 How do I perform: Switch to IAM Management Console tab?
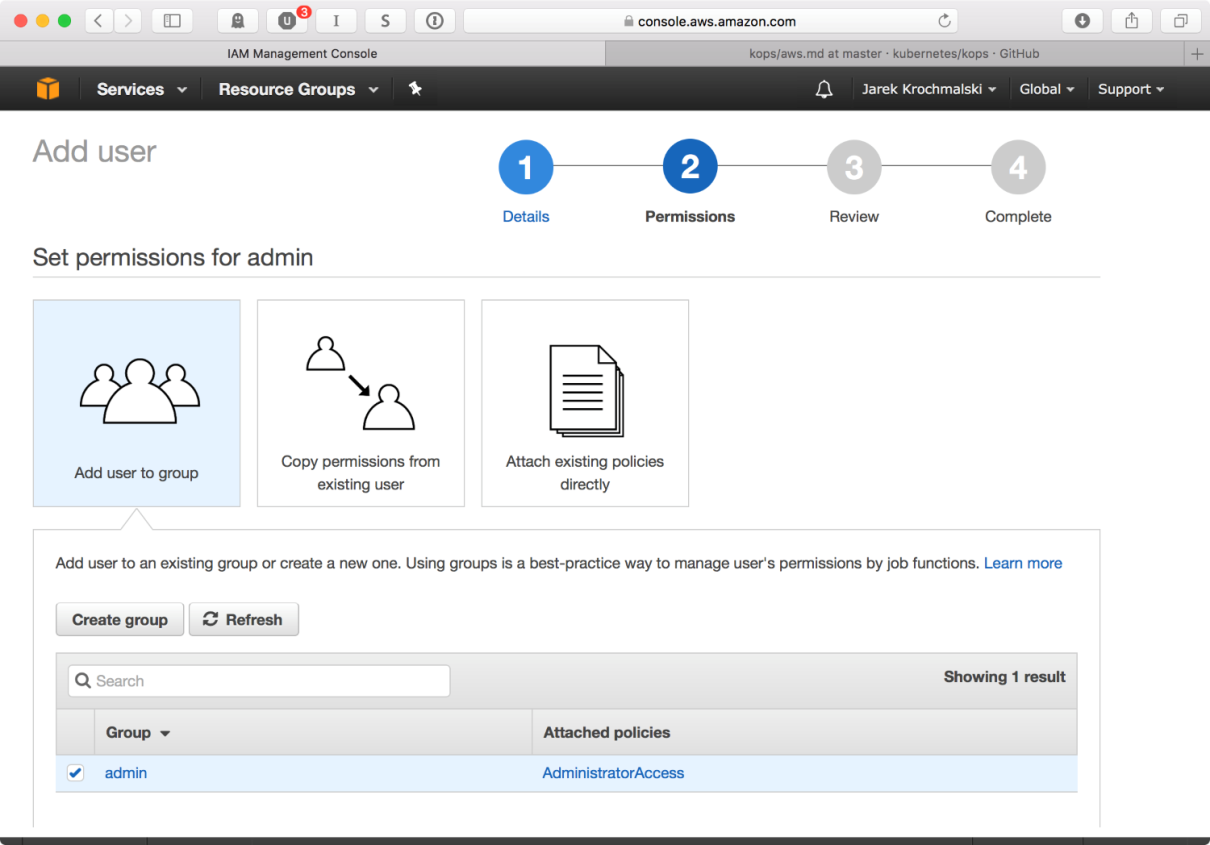pyautogui.click(x=302, y=54)
